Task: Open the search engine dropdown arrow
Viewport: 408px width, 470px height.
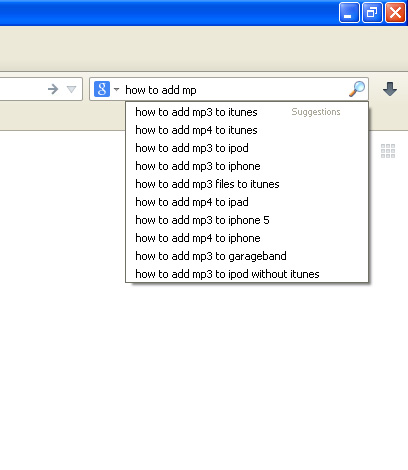Action: pos(116,89)
